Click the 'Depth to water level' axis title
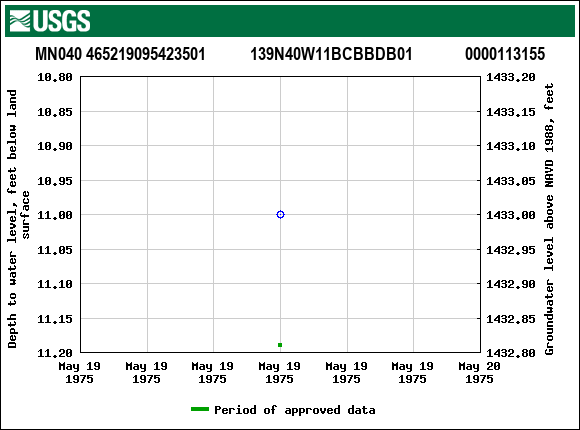 [18, 219]
